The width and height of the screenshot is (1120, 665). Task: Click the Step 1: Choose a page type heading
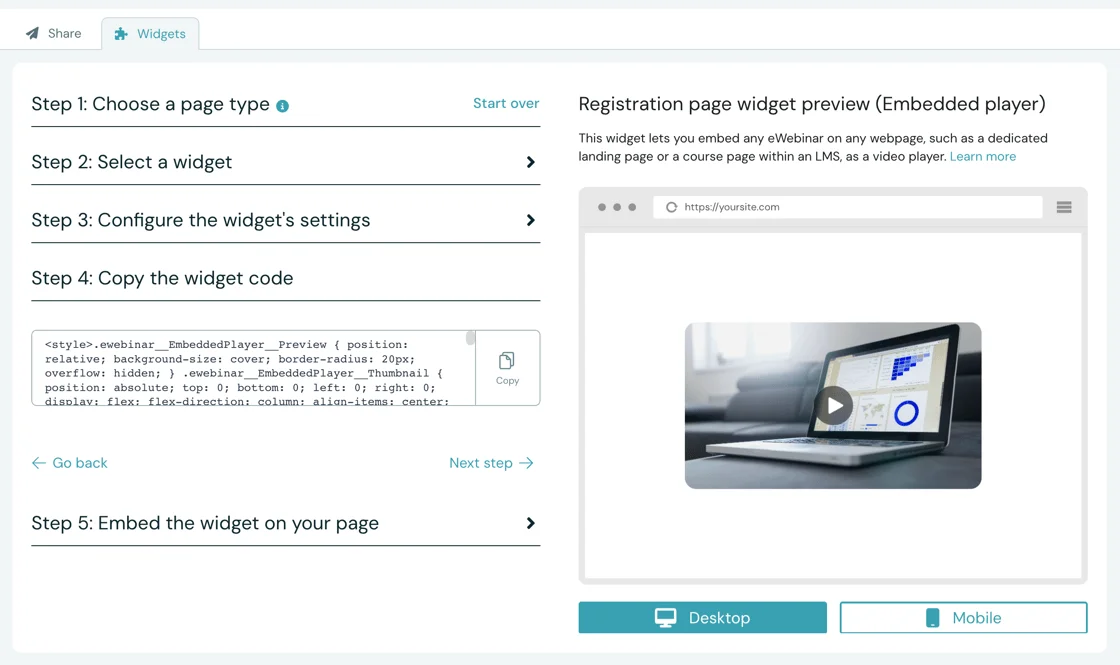click(151, 104)
